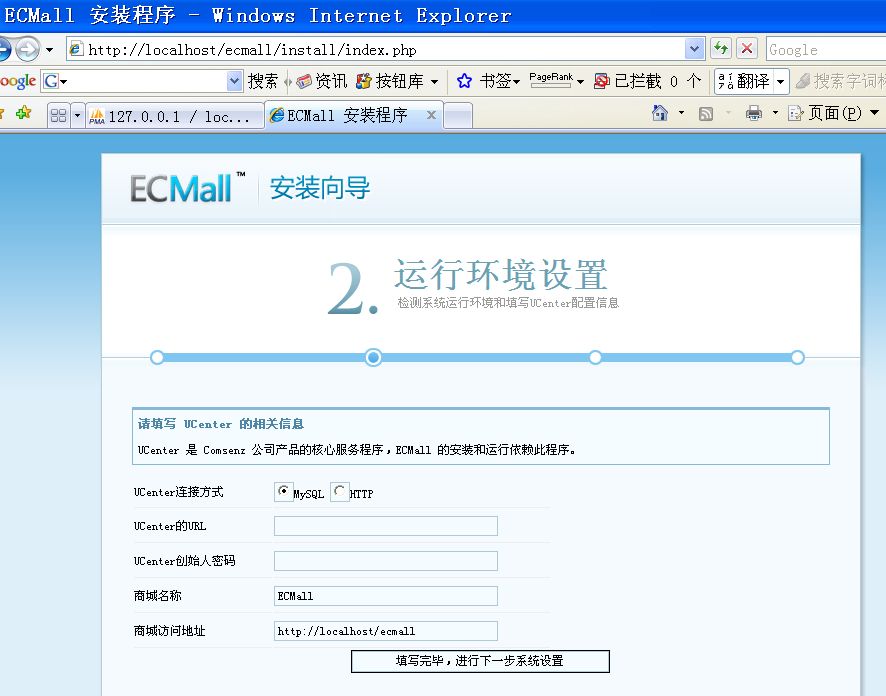Click the 请填写 UCenter 的相关信息 heading
The height and width of the screenshot is (696, 886).
click(x=221, y=424)
